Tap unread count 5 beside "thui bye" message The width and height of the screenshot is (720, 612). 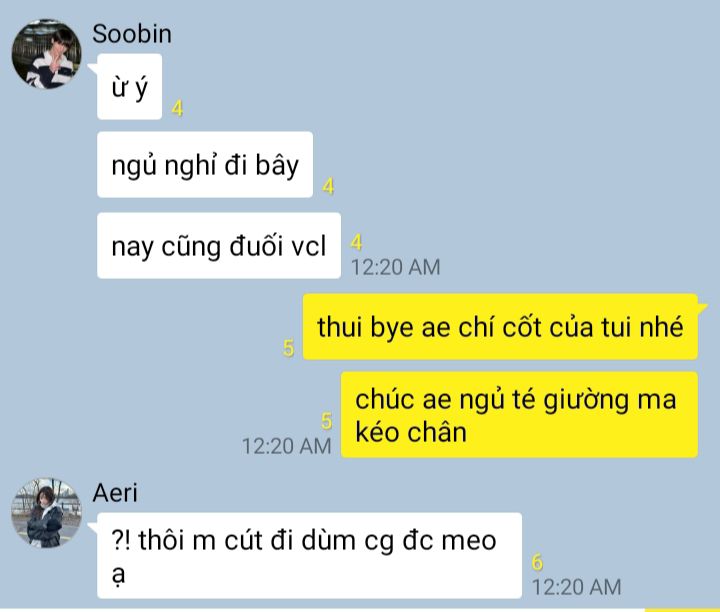288,348
